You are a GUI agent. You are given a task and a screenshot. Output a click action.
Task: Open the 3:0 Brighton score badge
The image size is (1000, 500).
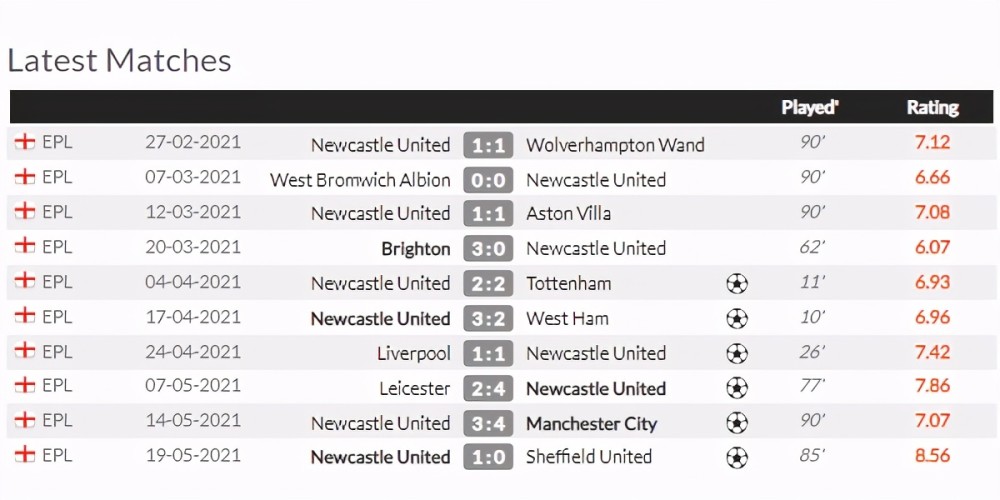[488, 249]
